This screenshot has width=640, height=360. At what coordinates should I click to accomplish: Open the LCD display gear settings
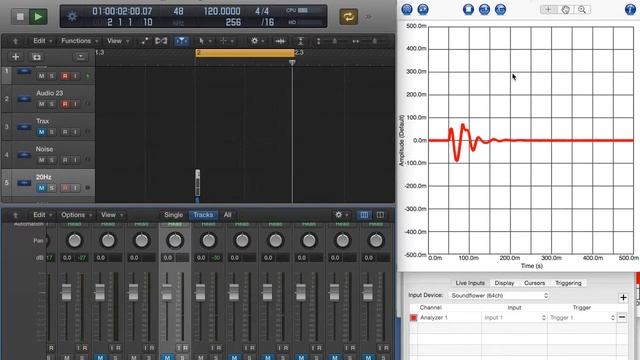click(x=72, y=16)
